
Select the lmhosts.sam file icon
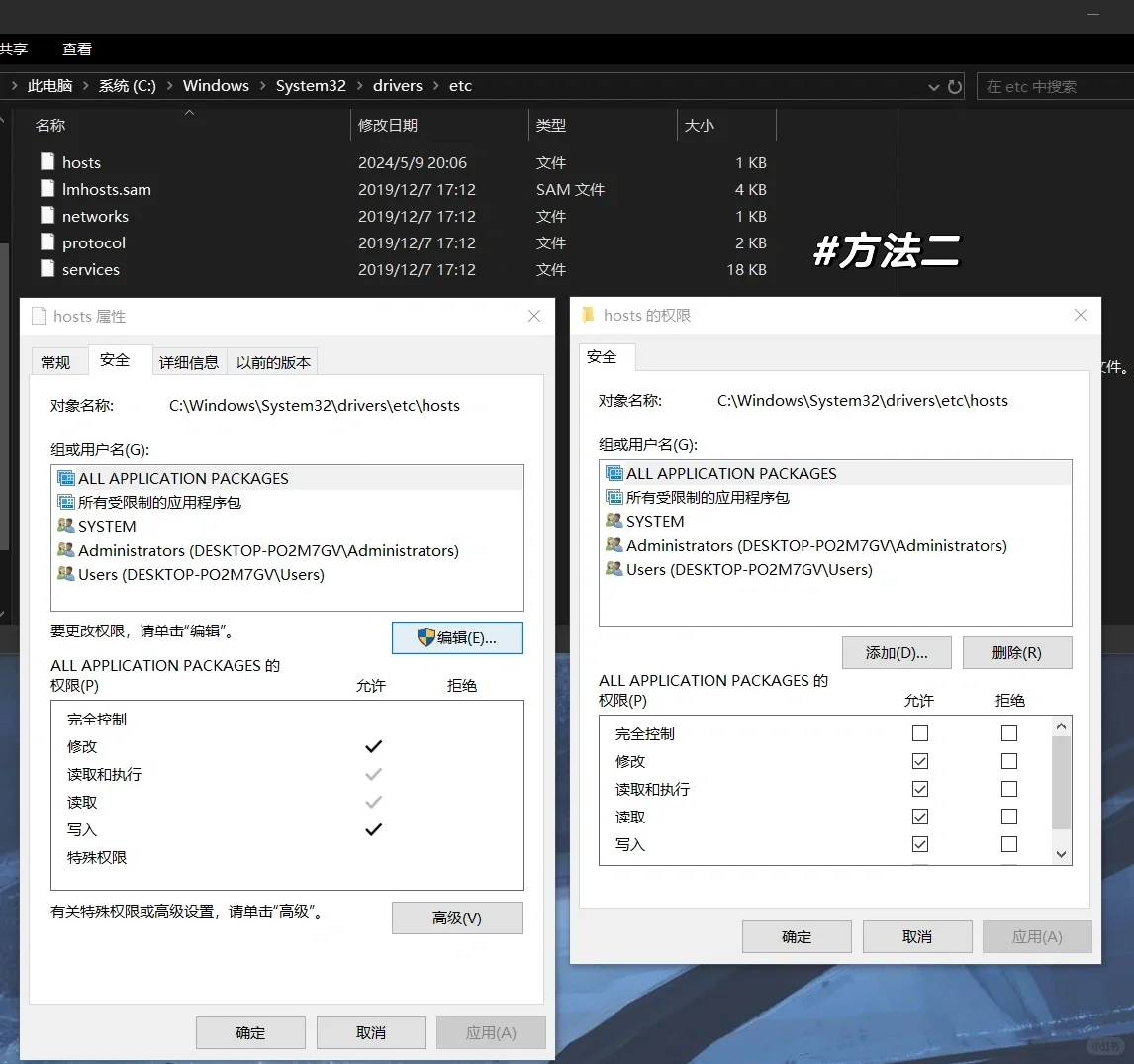[47, 188]
